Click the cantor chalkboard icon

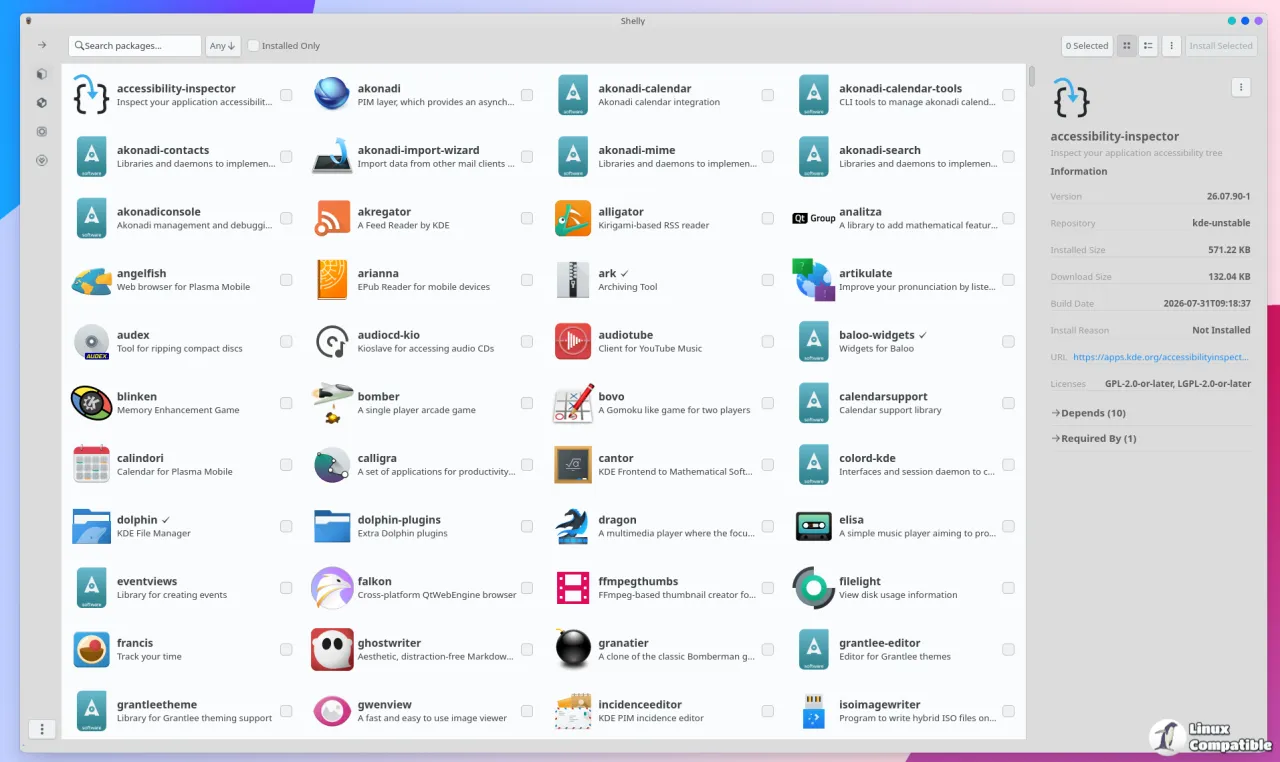click(573, 465)
